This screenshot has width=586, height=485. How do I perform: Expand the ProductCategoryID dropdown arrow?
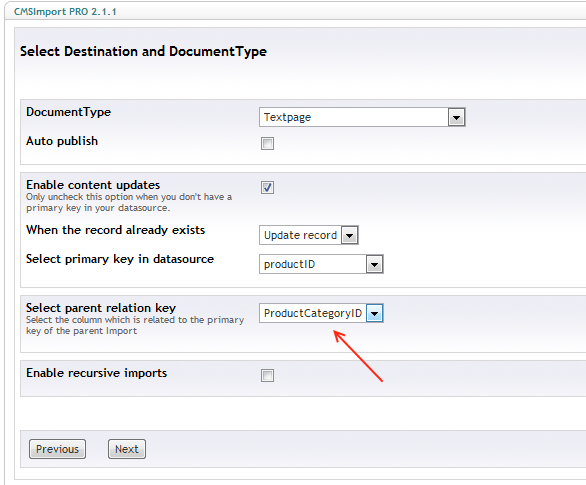(x=374, y=313)
